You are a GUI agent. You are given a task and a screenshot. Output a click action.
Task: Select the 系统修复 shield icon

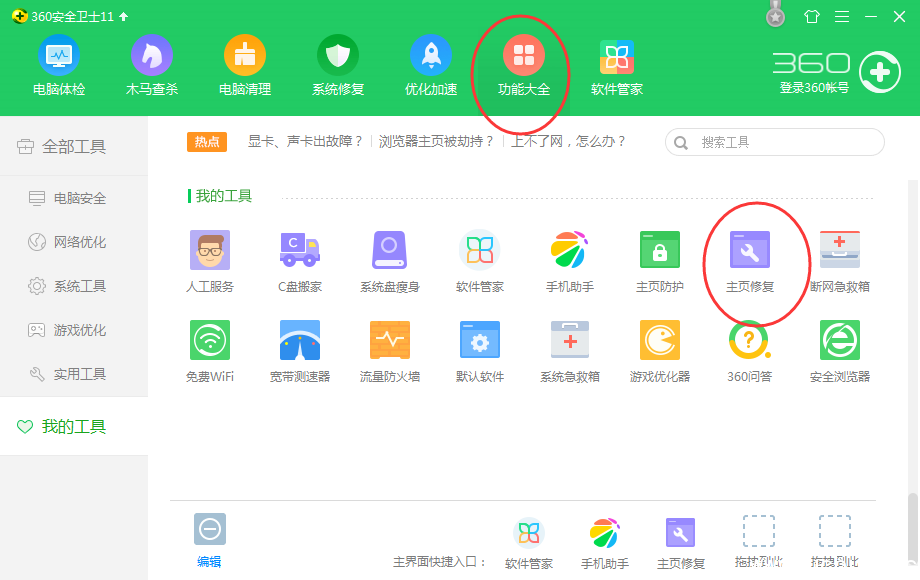point(338,63)
